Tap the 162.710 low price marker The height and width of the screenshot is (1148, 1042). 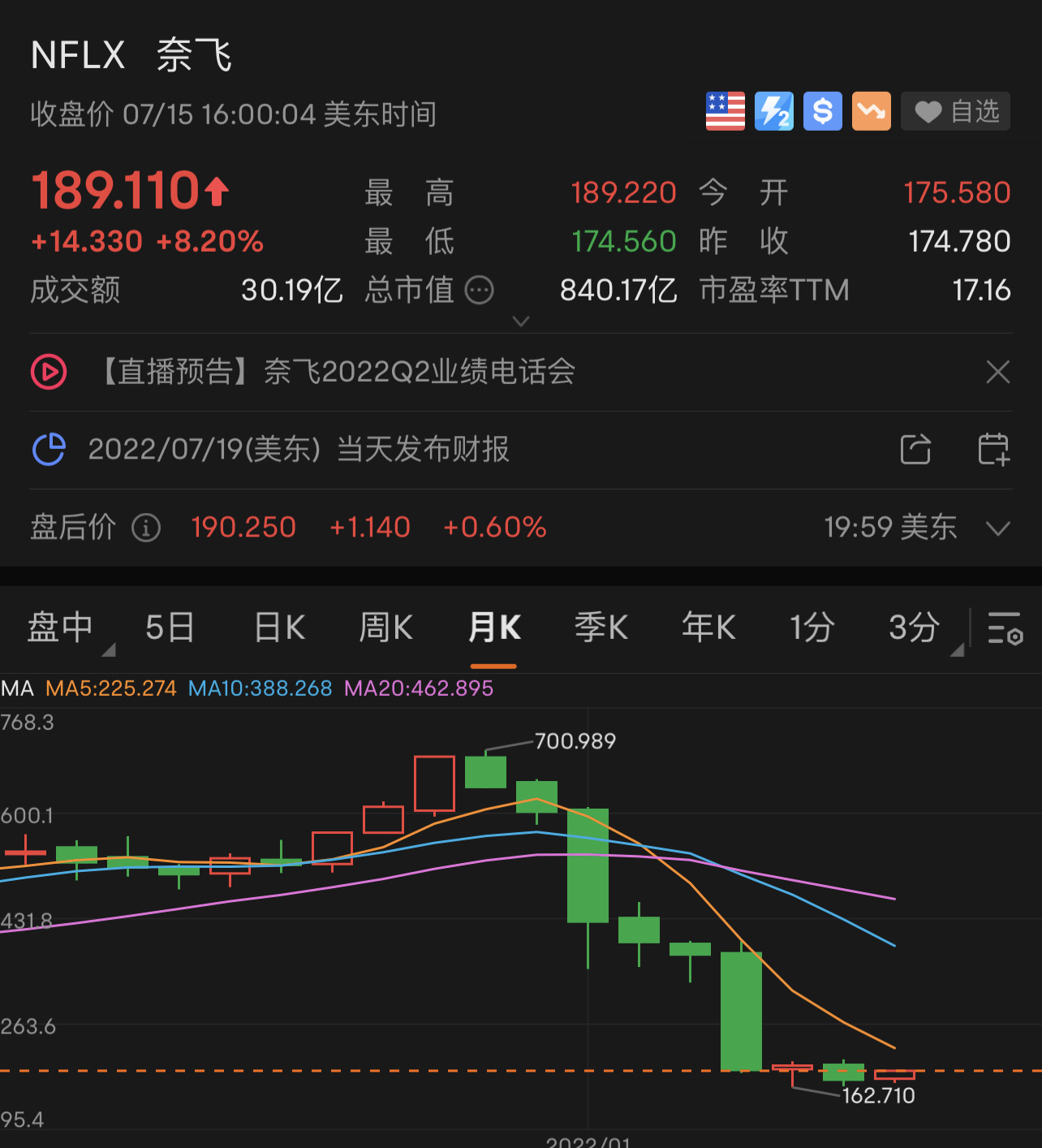pos(879,1096)
